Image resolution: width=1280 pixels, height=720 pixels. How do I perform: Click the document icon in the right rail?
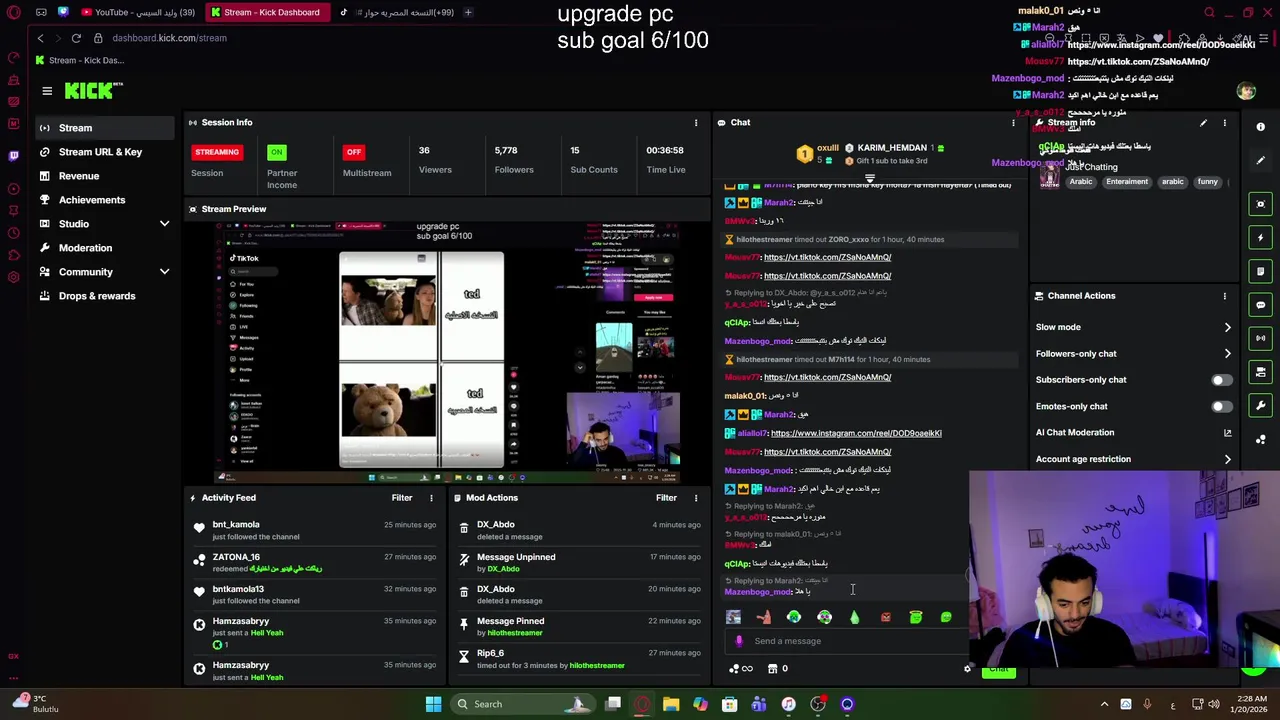click(1260, 271)
